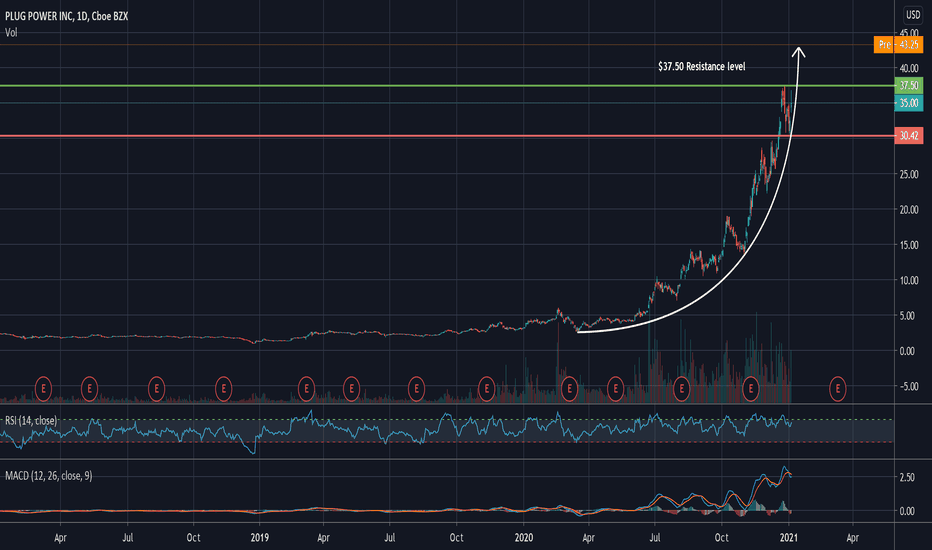Click the orange Pre 43.25 price tag
932x550 pixels.
[898, 45]
